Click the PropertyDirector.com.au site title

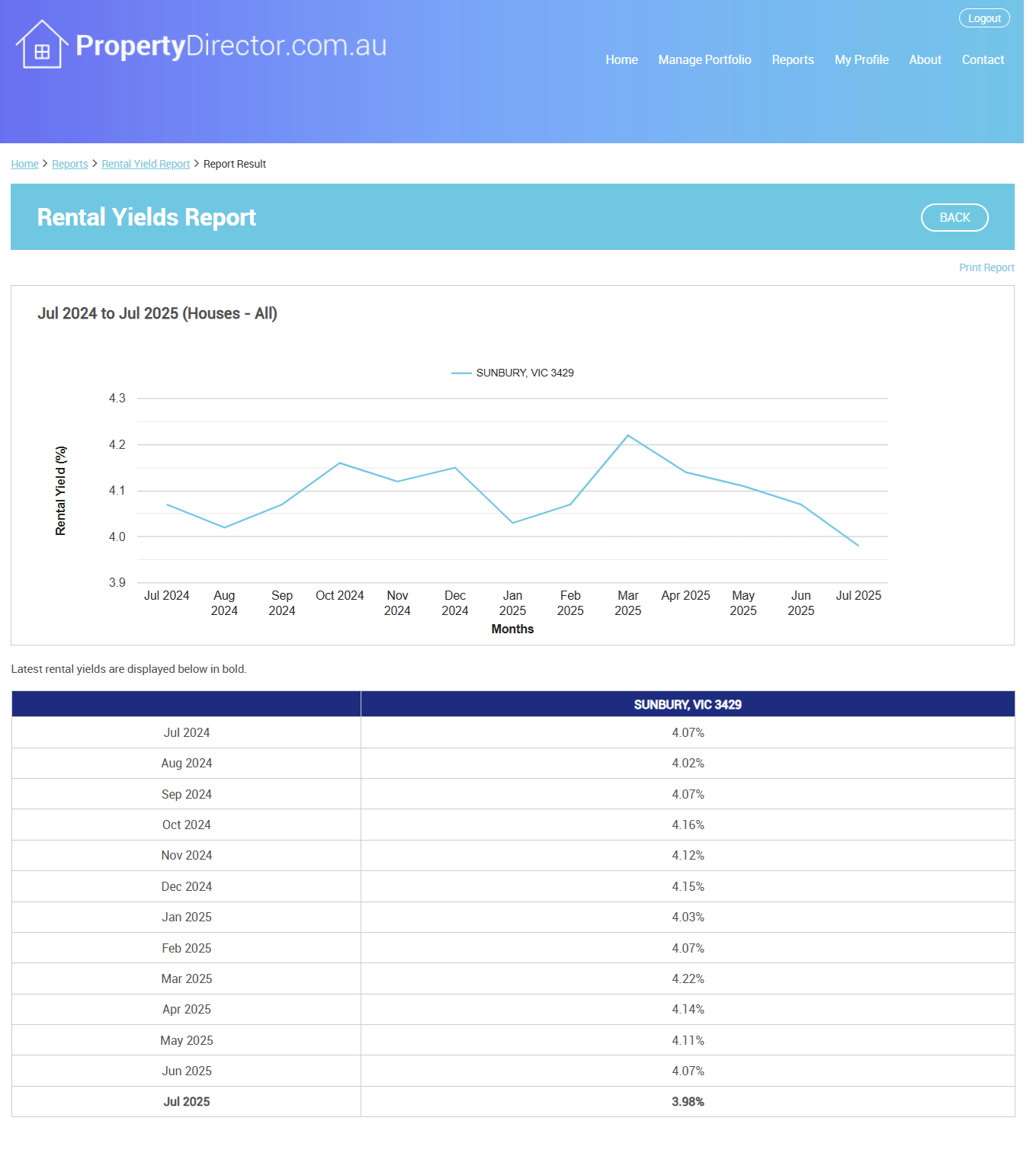[x=231, y=46]
